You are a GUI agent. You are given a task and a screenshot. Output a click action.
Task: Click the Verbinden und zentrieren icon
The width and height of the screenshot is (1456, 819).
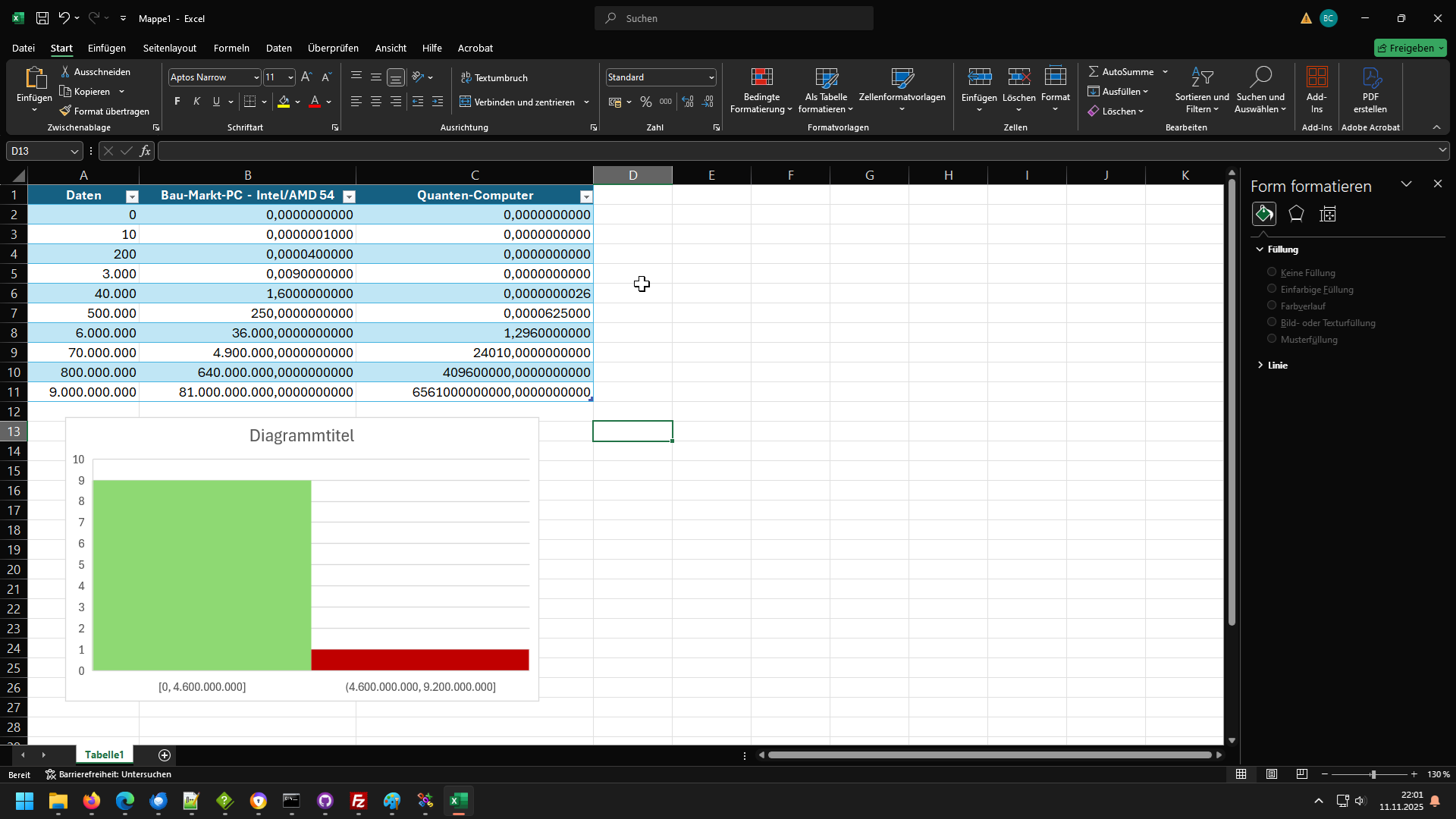(x=466, y=102)
